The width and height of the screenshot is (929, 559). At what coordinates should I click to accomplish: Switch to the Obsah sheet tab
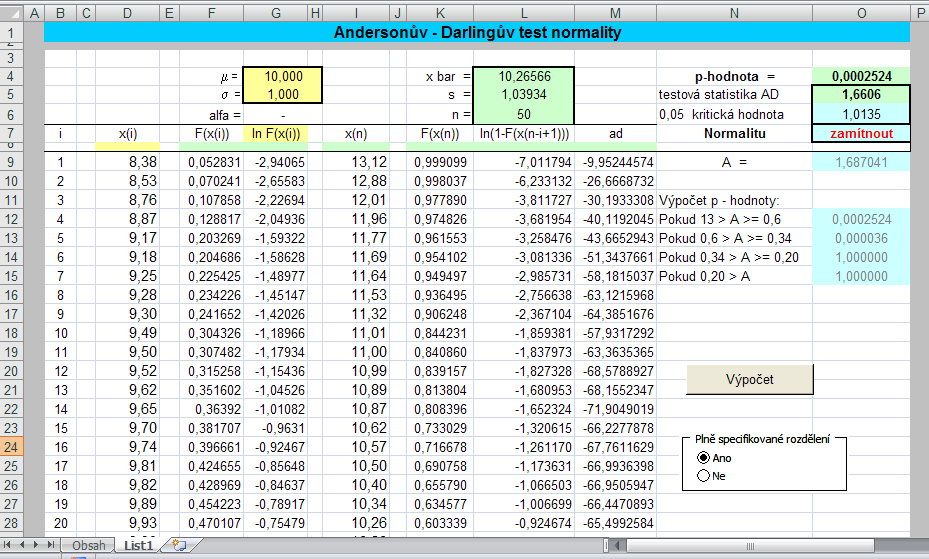tap(89, 545)
